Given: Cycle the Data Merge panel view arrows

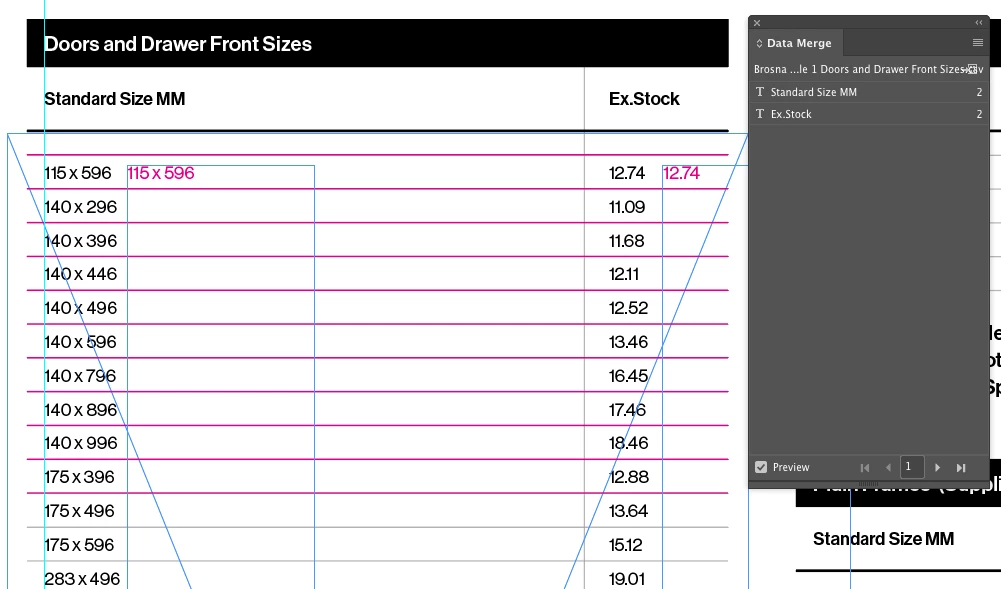Looking at the screenshot, I should pos(759,44).
